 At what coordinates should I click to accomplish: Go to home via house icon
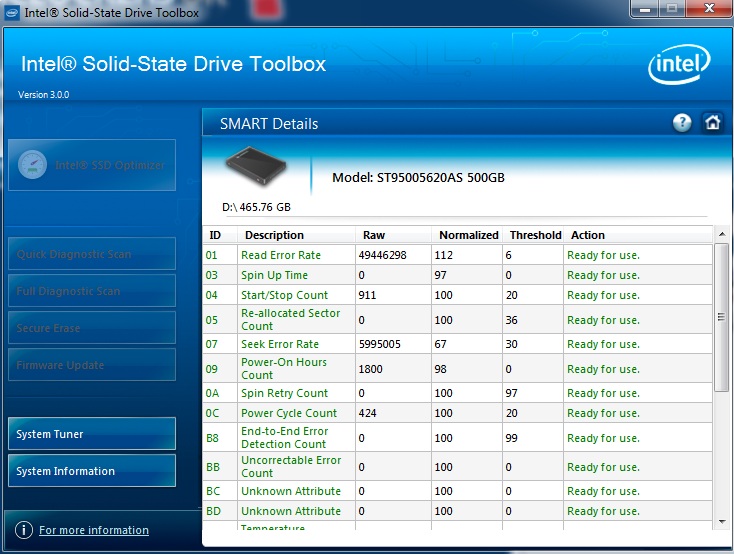[x=712, y=123]
